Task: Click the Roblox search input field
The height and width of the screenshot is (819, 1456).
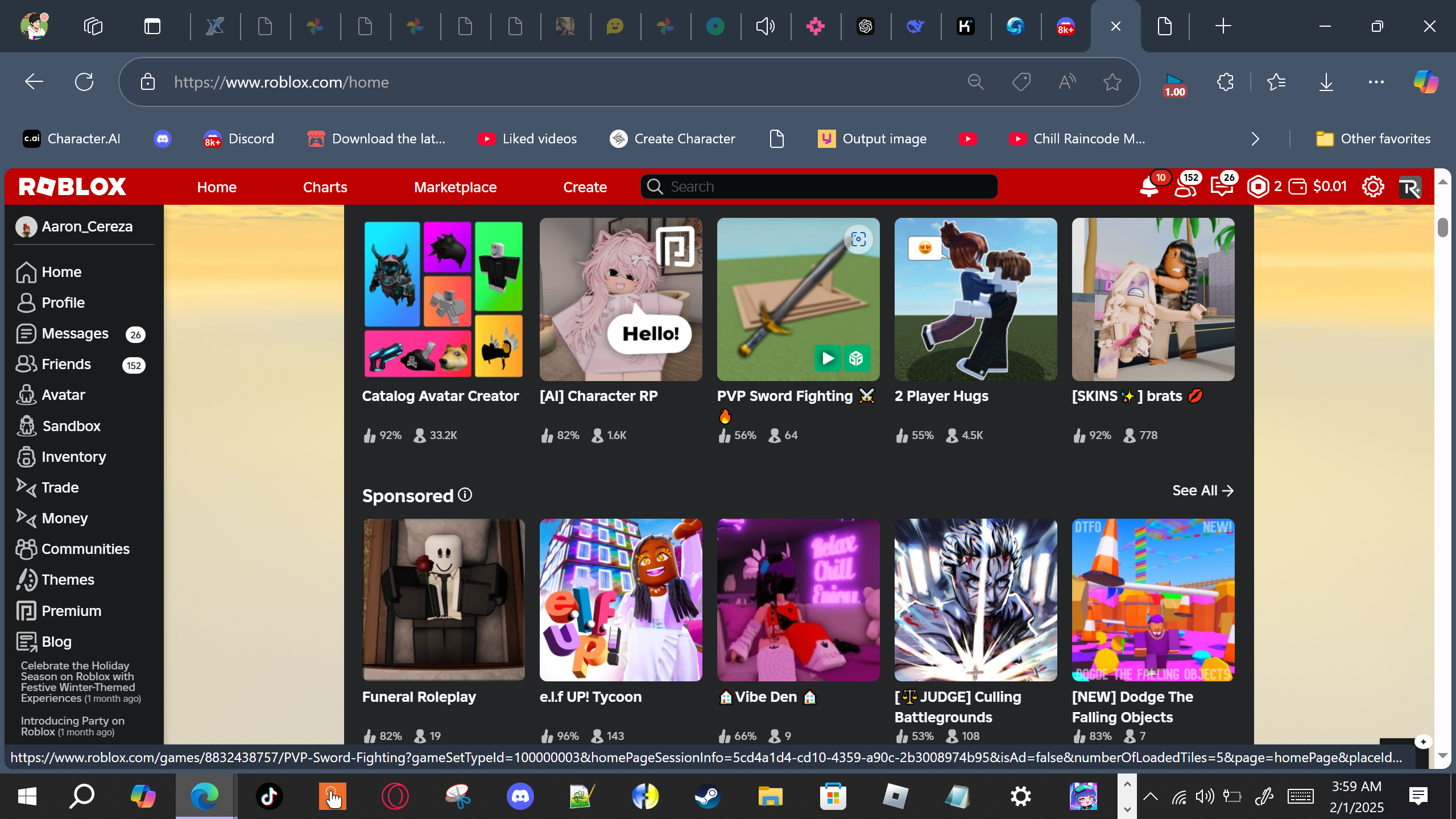Action: (x=819, y=187)
